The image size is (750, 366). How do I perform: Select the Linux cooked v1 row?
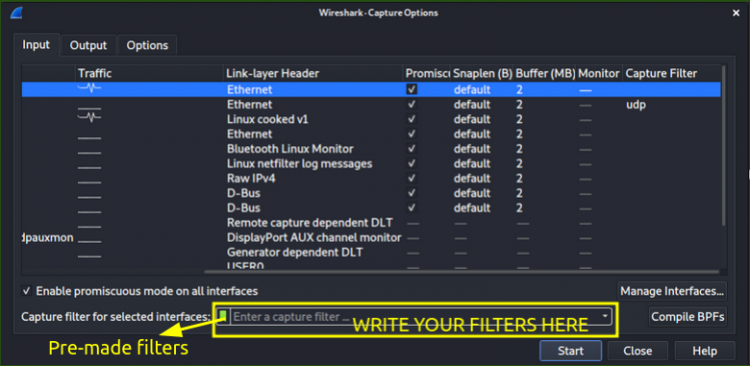(371, 119)
